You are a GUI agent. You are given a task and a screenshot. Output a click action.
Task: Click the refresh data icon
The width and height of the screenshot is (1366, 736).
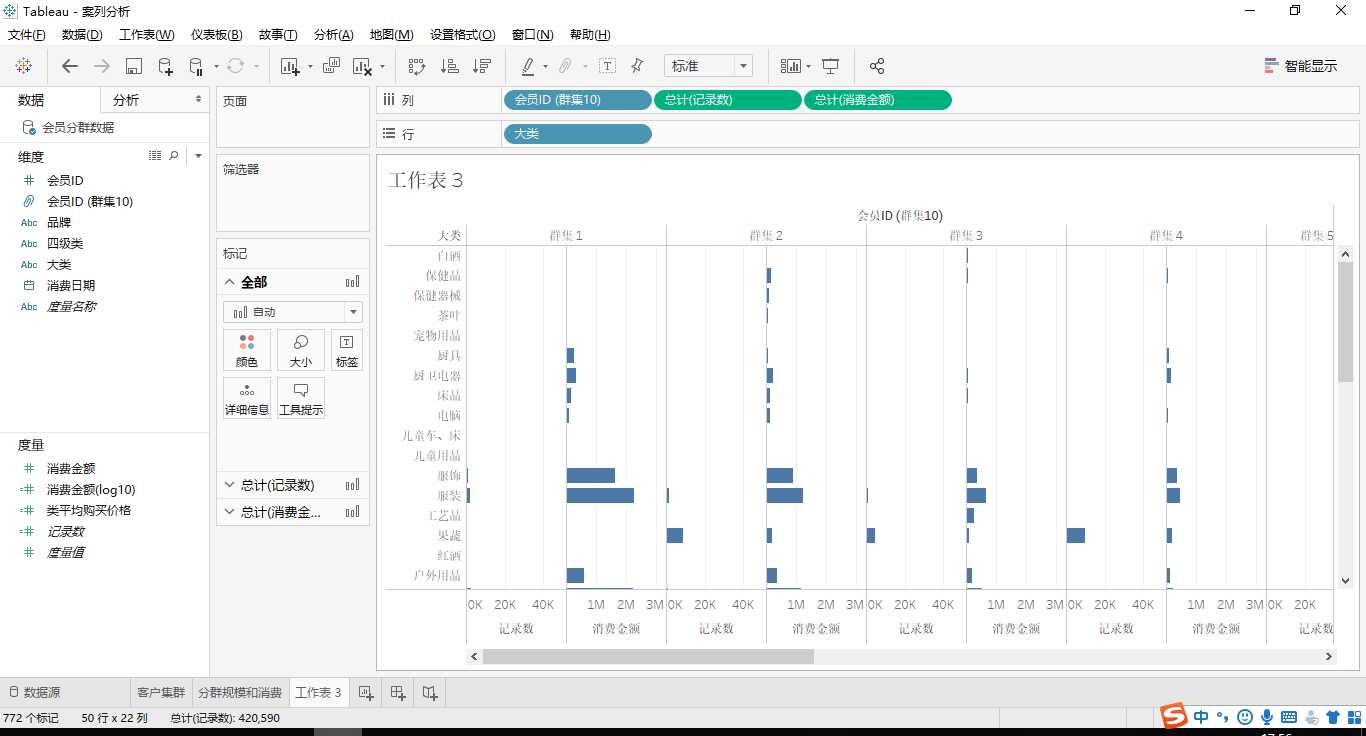click(x=235, y=66)
